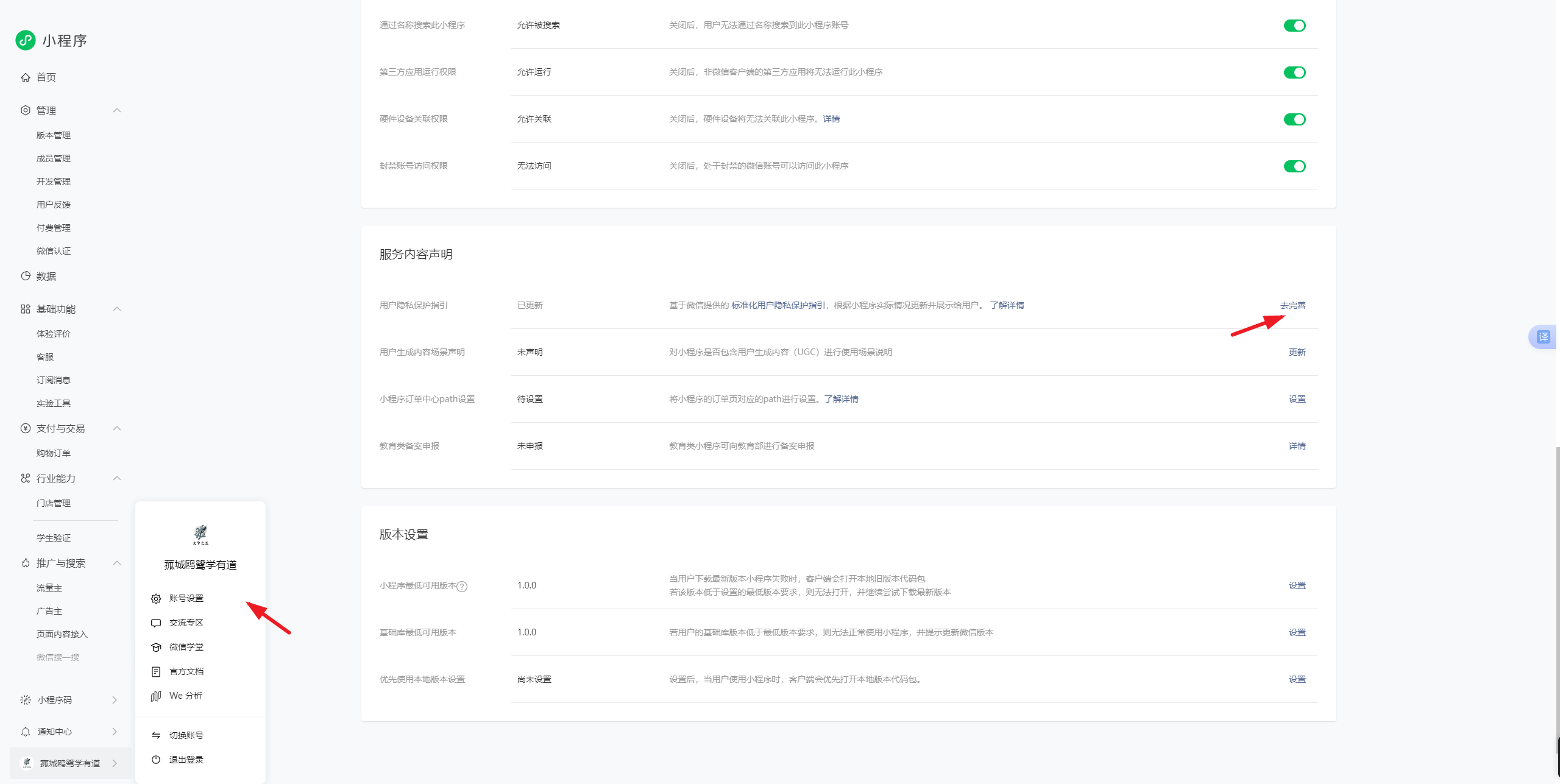Click the account avatar in the popup menu
The height and width of the screenshot is (784, 1560).
[200, 534]
